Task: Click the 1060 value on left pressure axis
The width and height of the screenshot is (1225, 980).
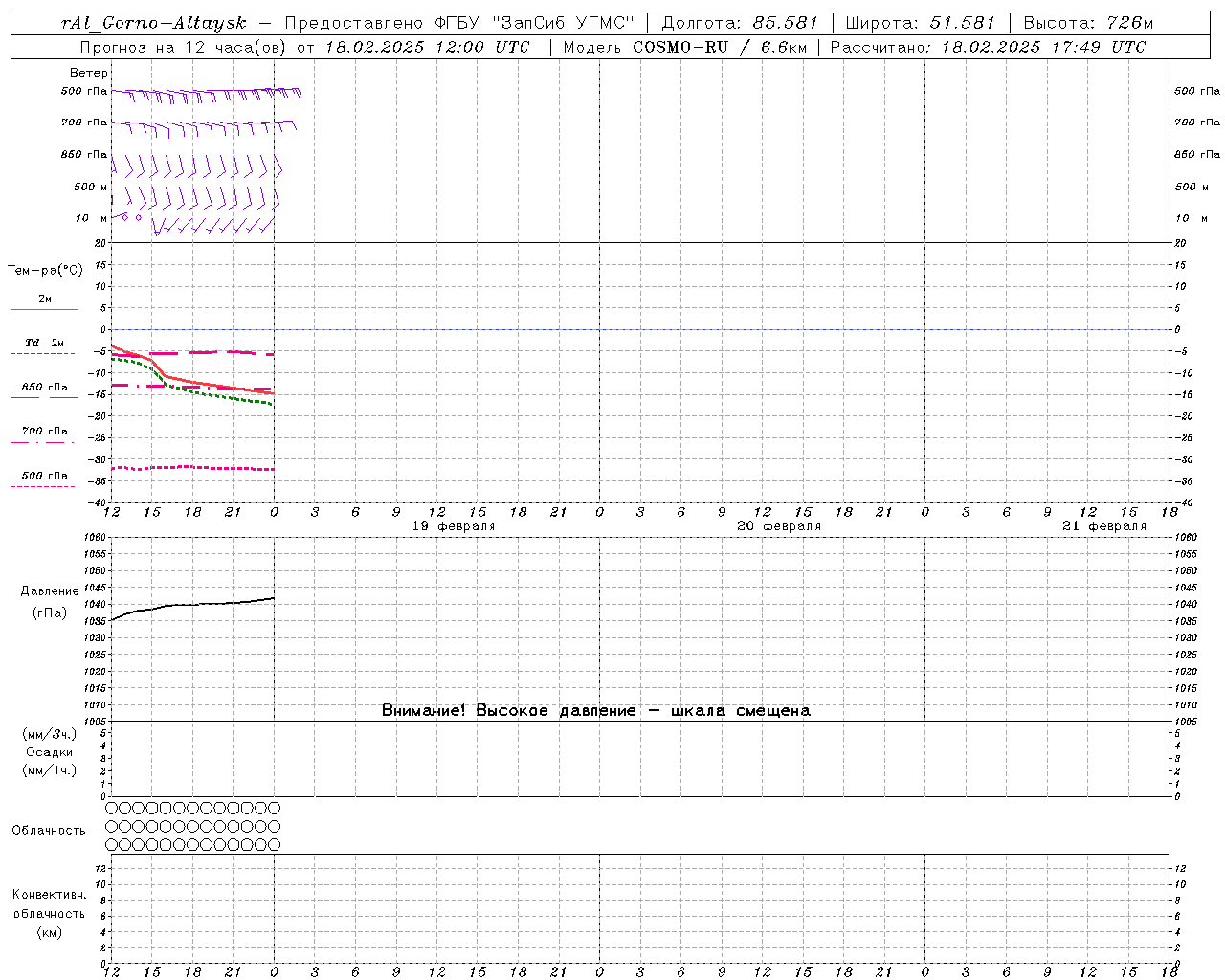Action: 96,537
